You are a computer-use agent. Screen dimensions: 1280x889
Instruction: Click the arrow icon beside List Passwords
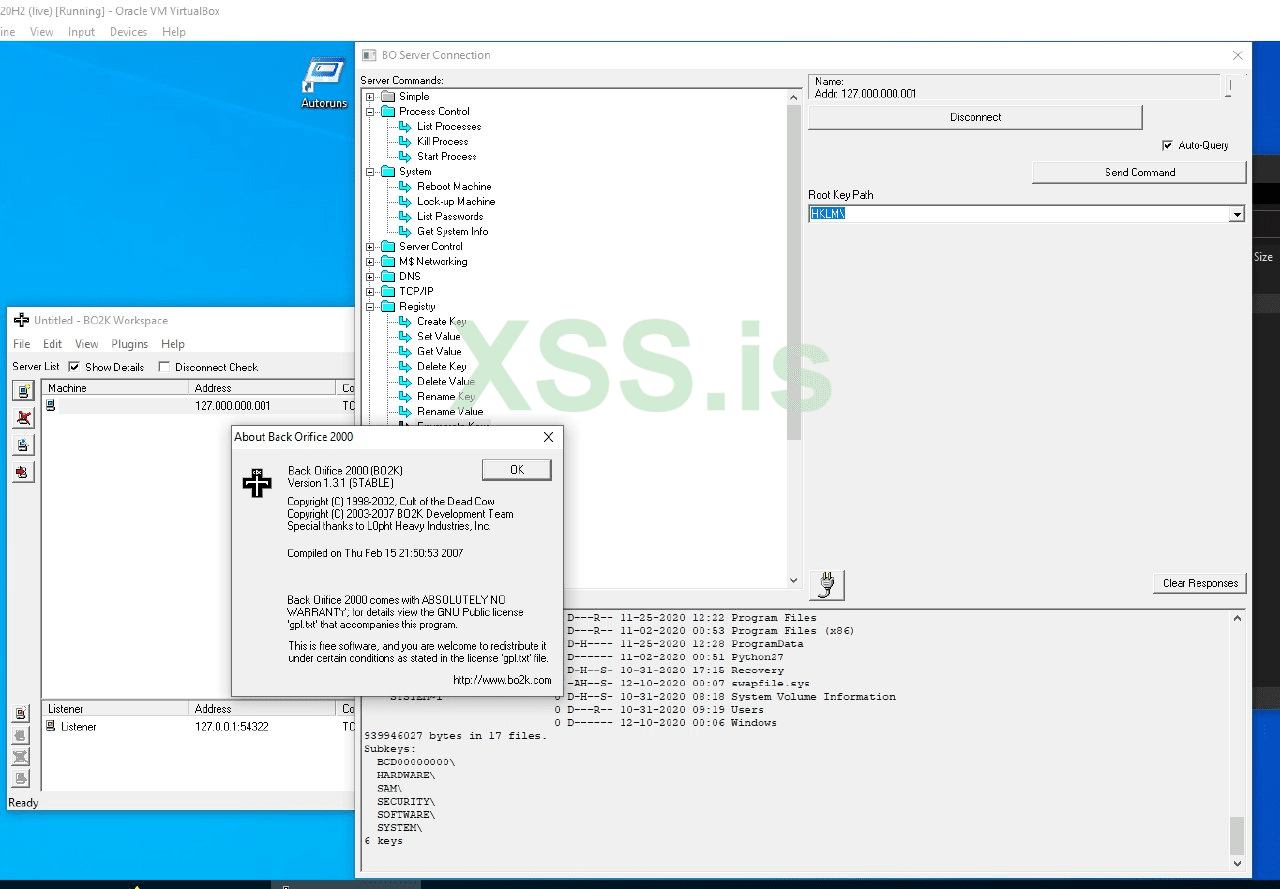tap(405, 217)
